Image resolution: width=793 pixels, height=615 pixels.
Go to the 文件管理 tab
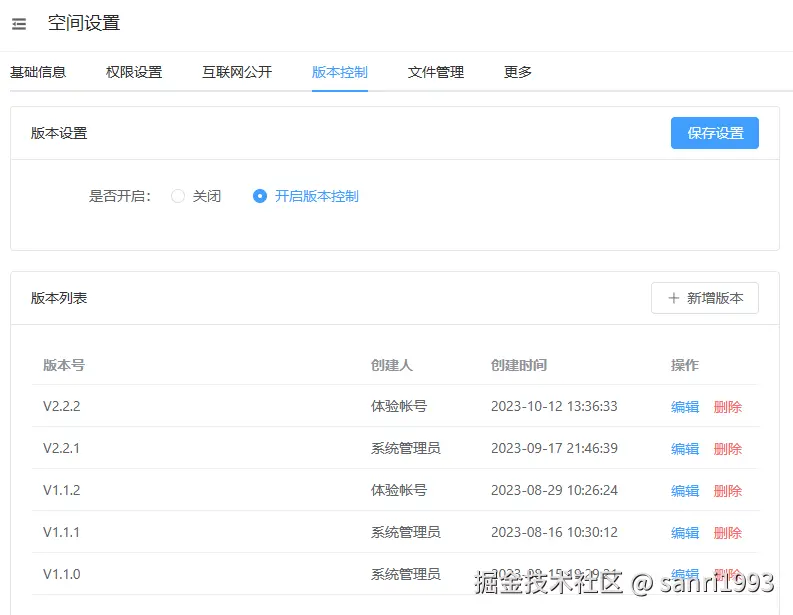(x=436, y=72)
